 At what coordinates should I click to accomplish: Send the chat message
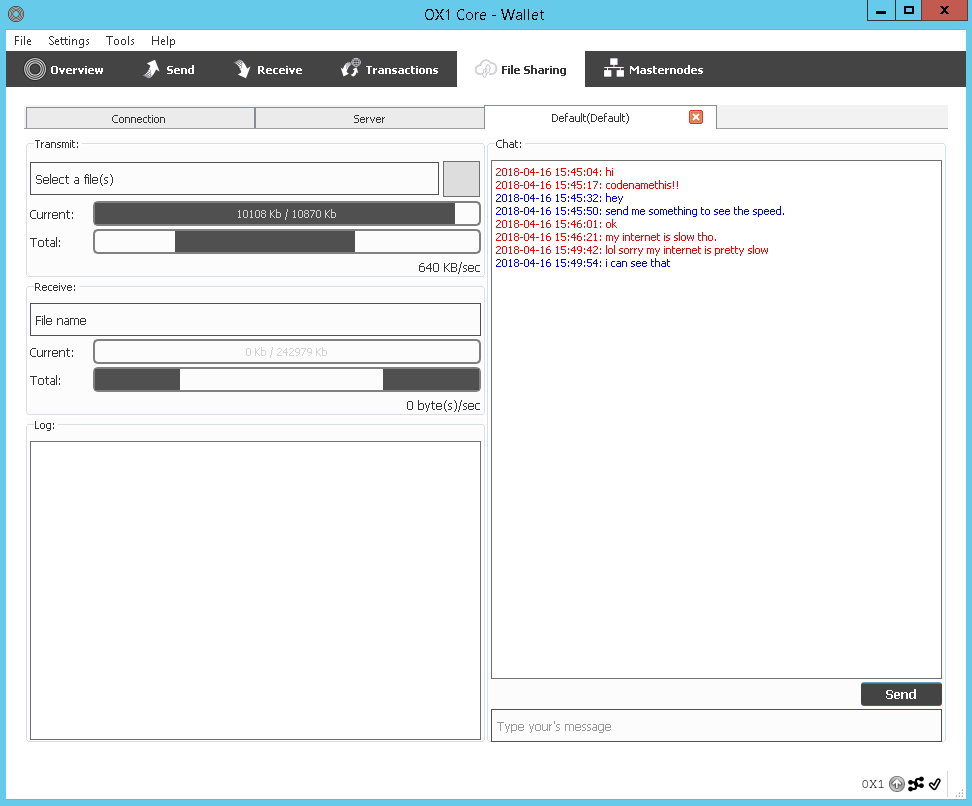[x=901, y=694]
